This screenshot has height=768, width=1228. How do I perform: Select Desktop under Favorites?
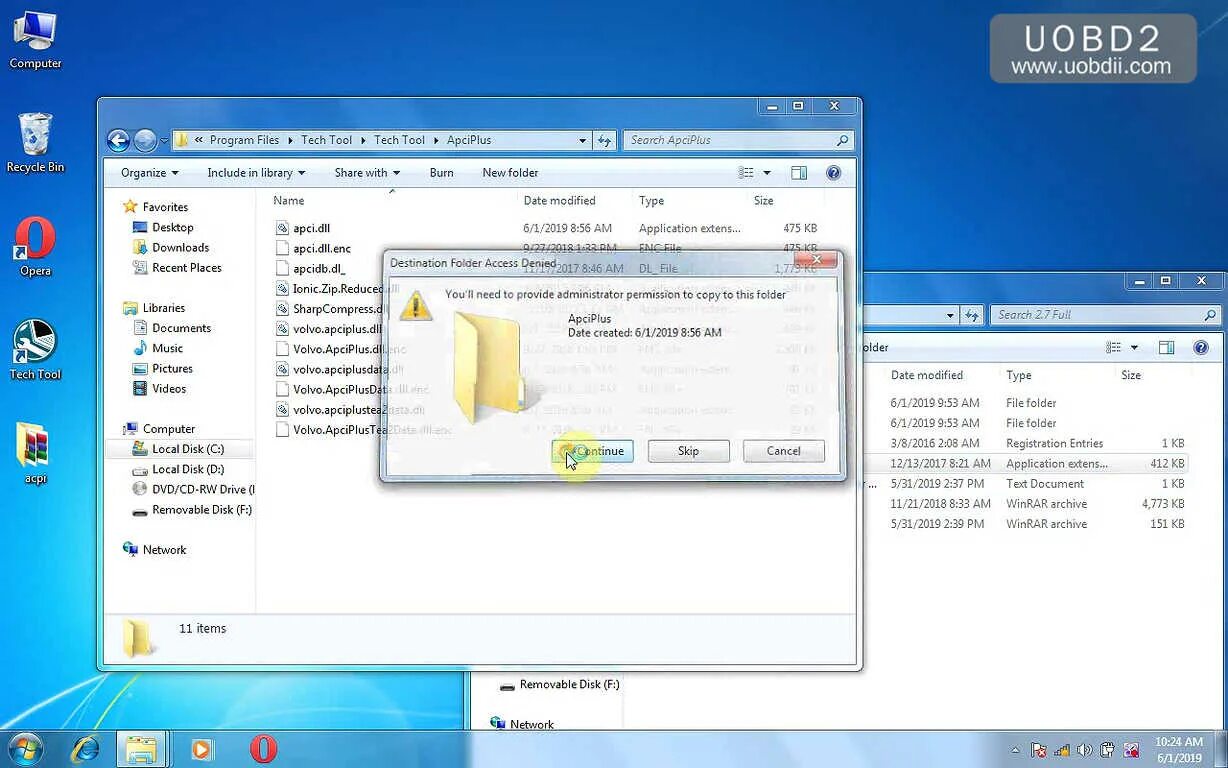coord(172,228)
